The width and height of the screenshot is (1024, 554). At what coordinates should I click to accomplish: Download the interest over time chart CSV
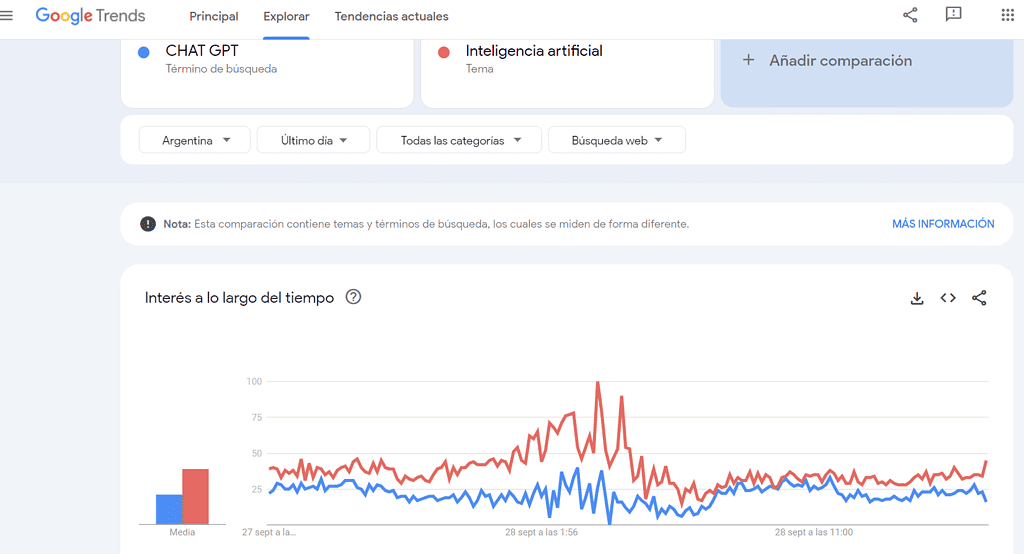coord(917,298)
